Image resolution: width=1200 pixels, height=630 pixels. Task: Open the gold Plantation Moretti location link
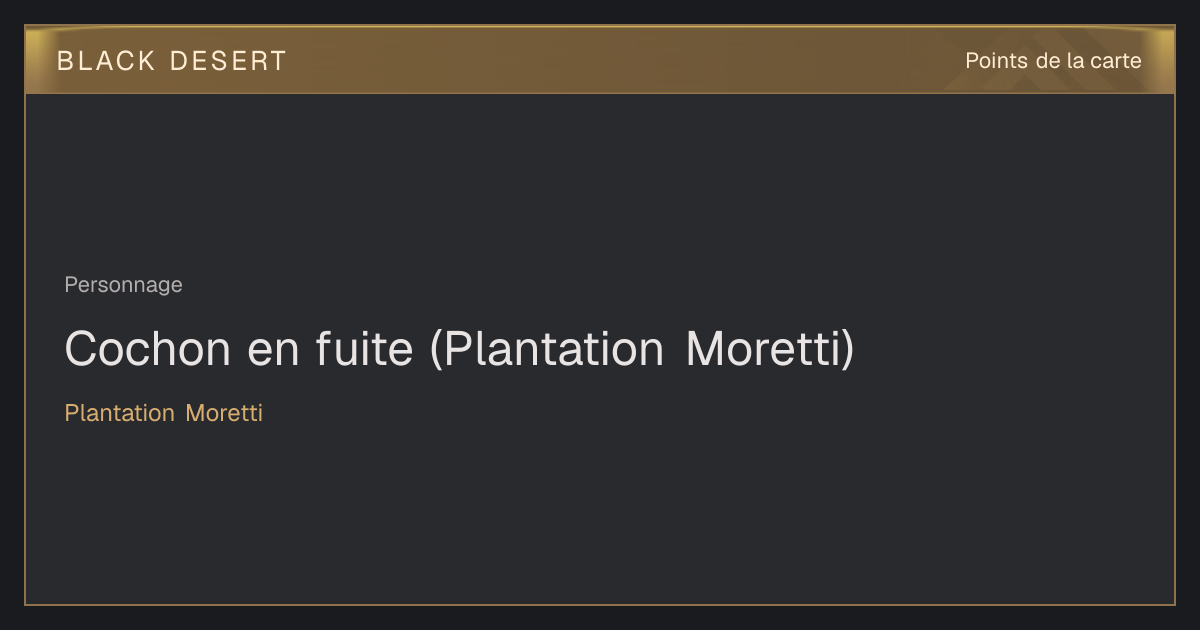click(164, 413)
